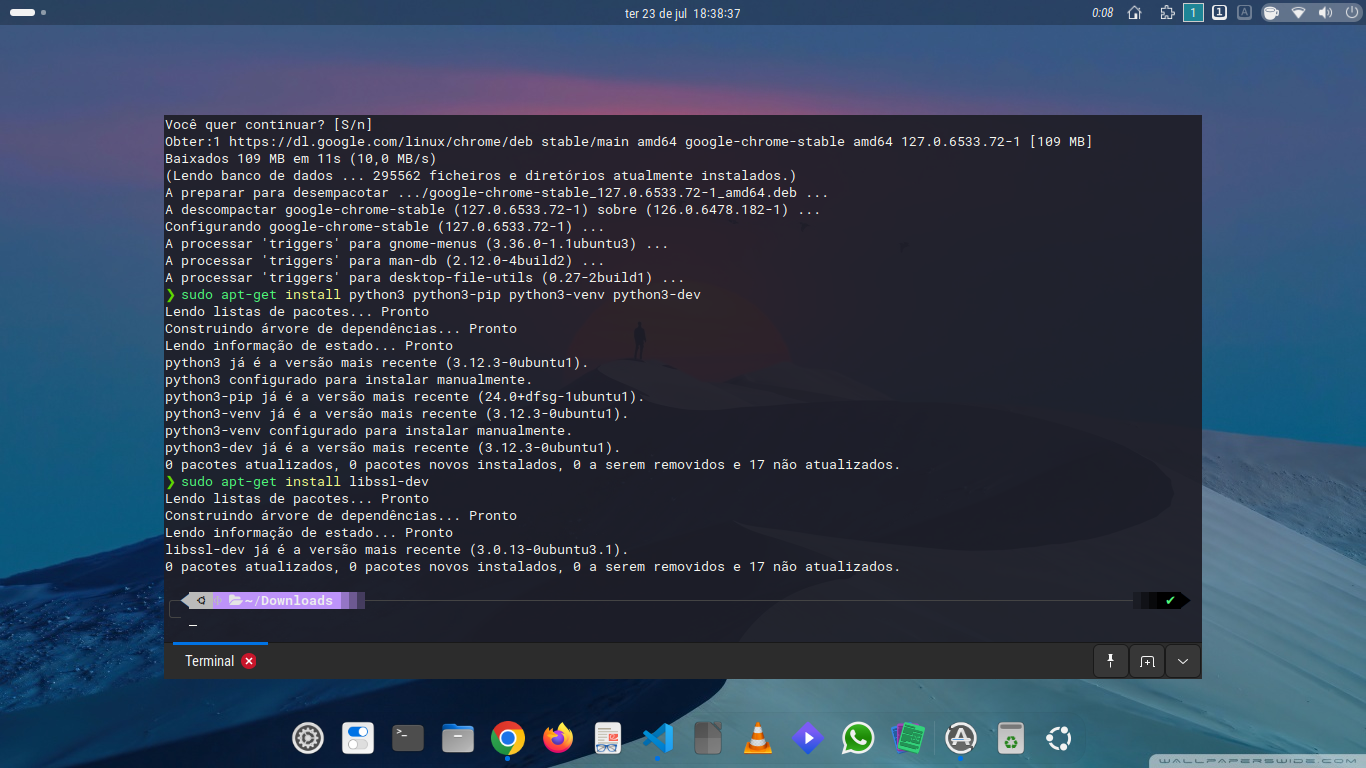Viewport: 1366px width, 768px height.
Task: Click the 0:08 timer in top bar
Action: tap(1102, 13)
